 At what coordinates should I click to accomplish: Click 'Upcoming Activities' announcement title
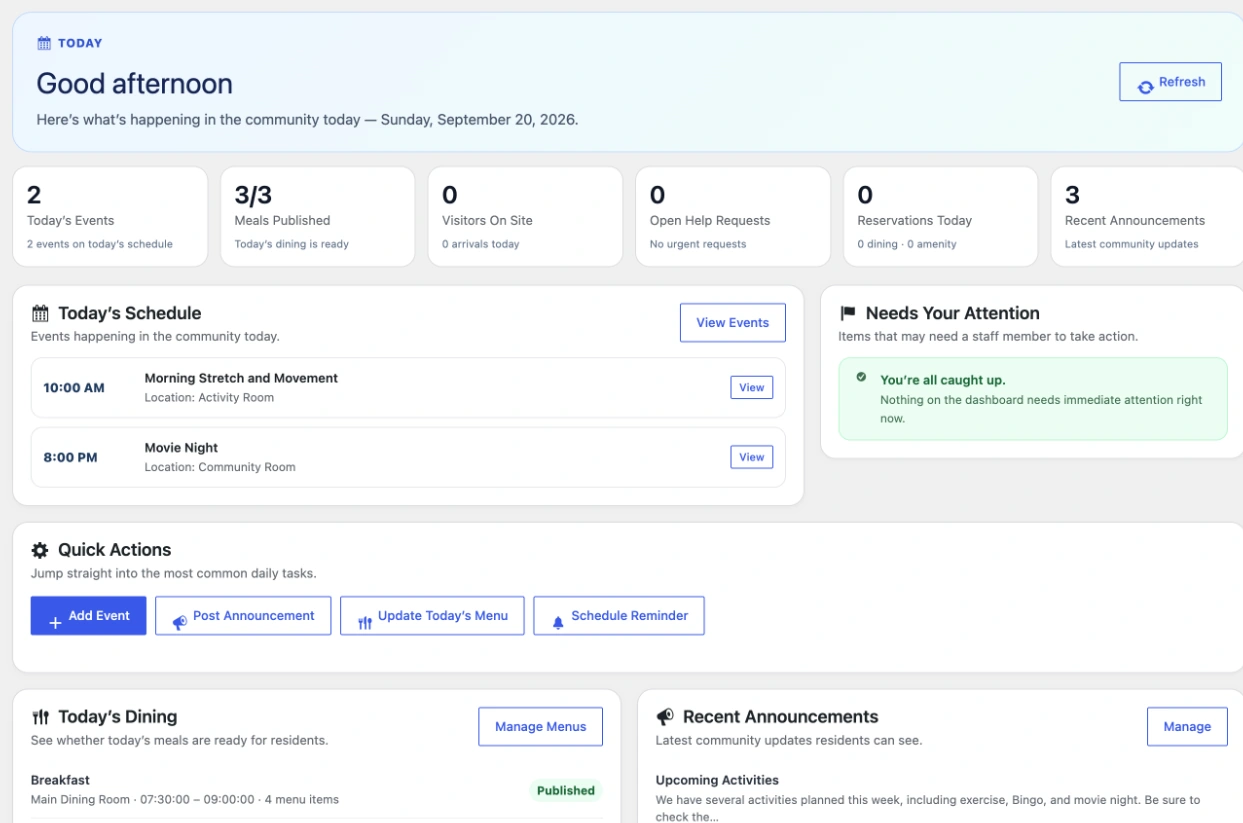[x=717, y=780]
